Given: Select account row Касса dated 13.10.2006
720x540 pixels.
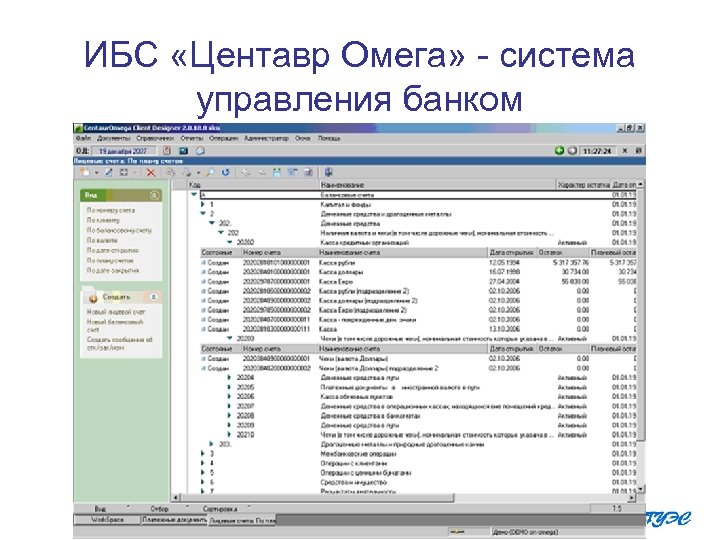Looking at the screenshot, I should pyautogui.click(x=418, y=329).
